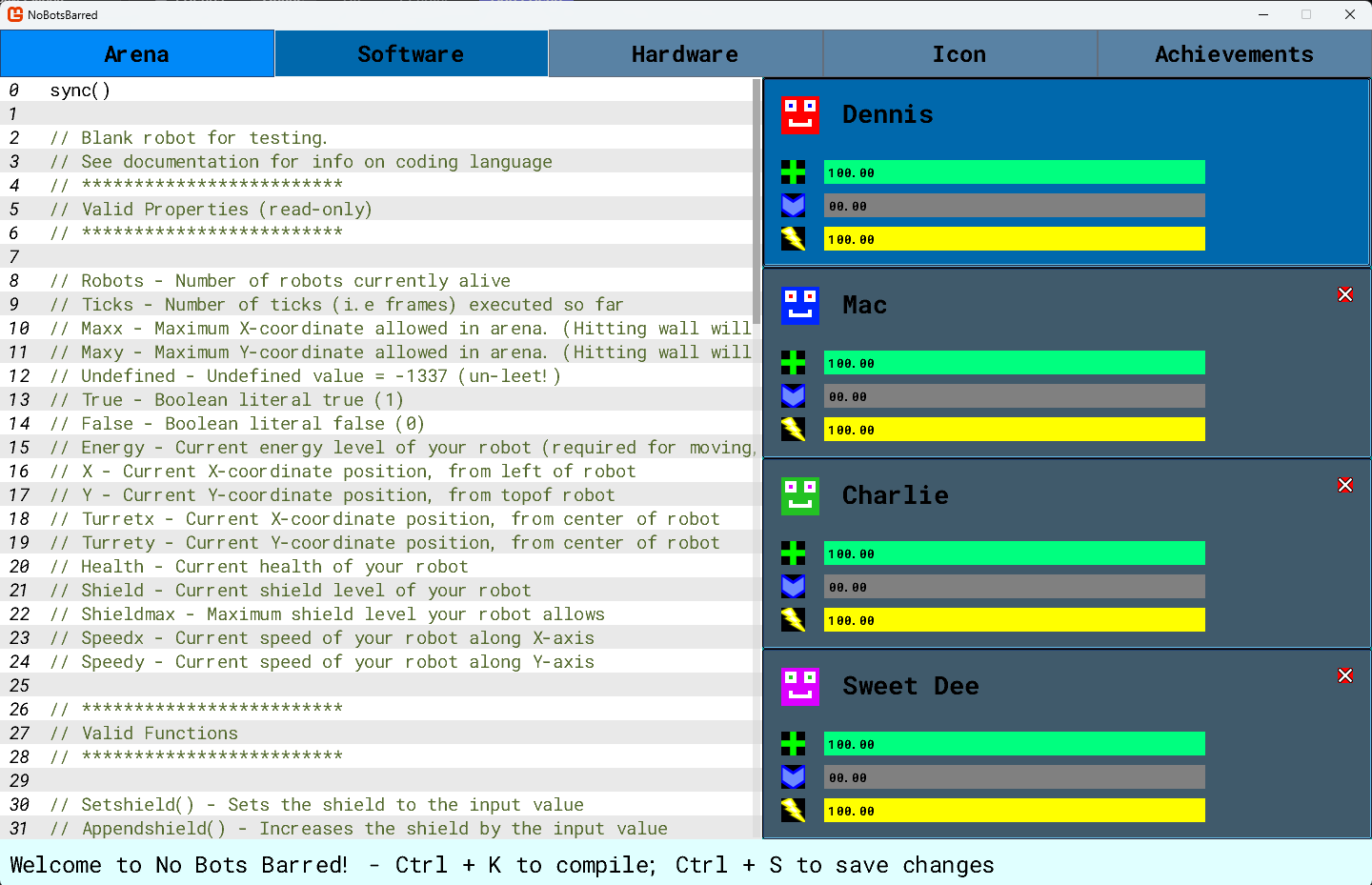Click the shield icon for Mac

794,396
